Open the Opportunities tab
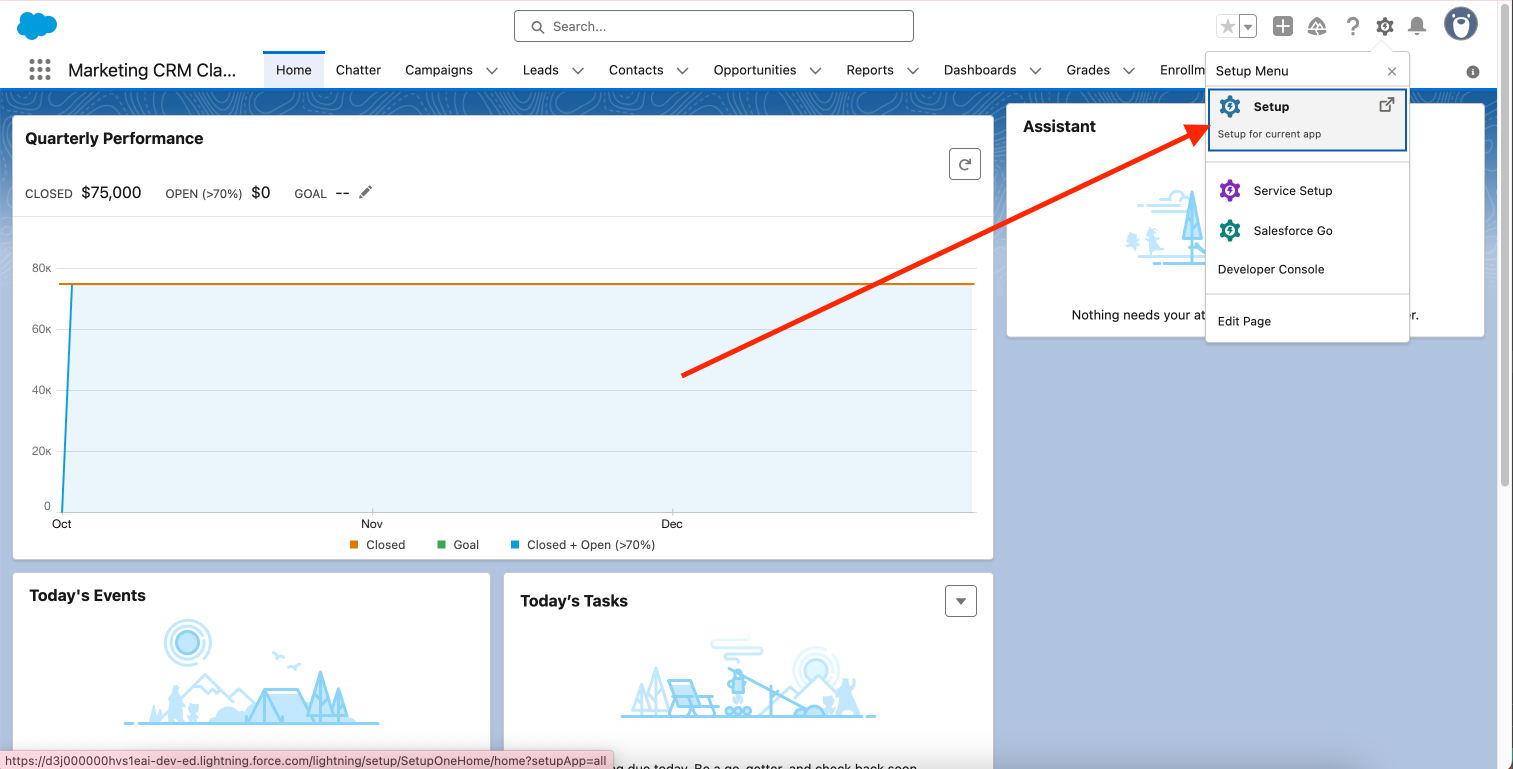1513x769 pixels. coord(755,70)
